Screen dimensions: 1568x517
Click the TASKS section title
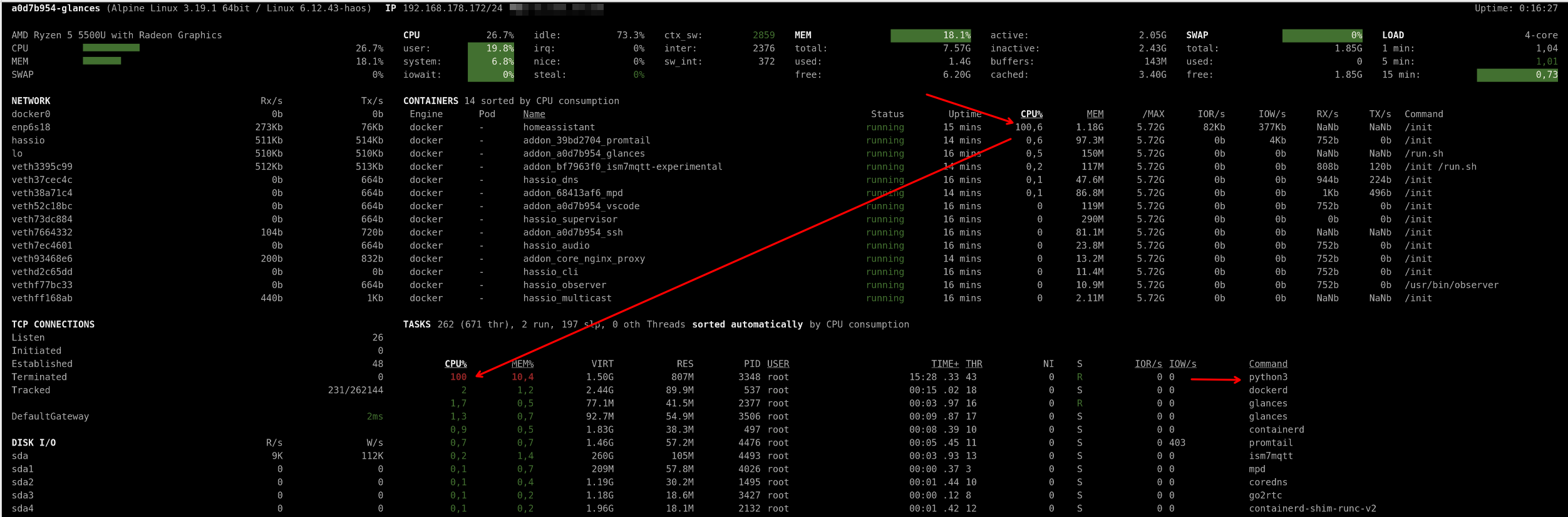coord(417,324)
